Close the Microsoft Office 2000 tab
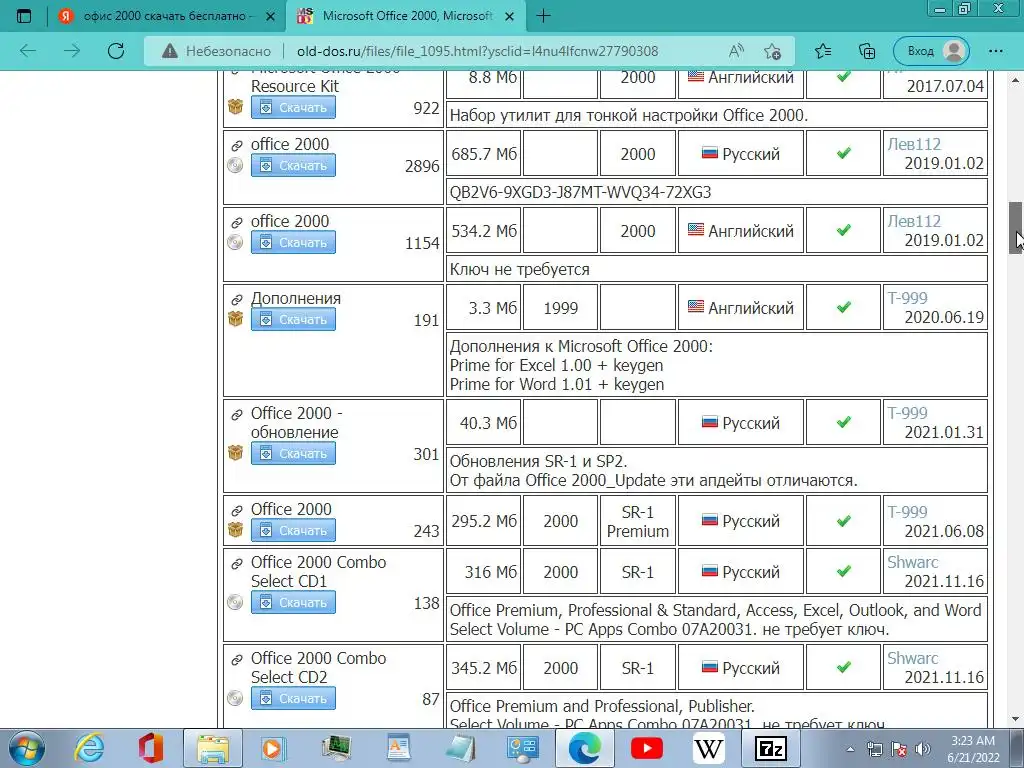 point(511,16)
